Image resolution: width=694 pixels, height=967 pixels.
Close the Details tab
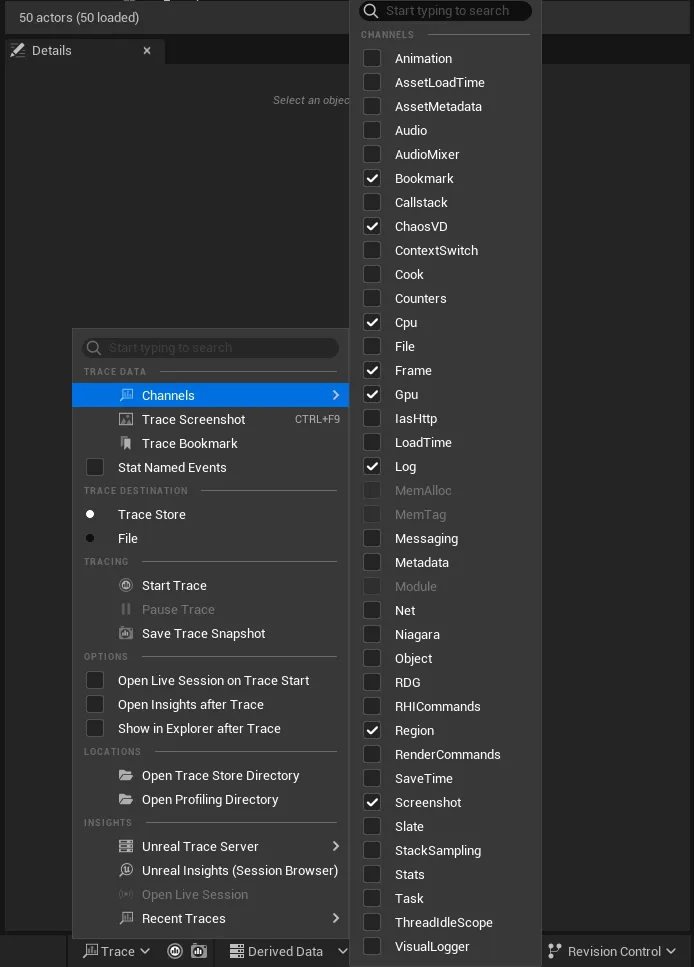[147, 51]
